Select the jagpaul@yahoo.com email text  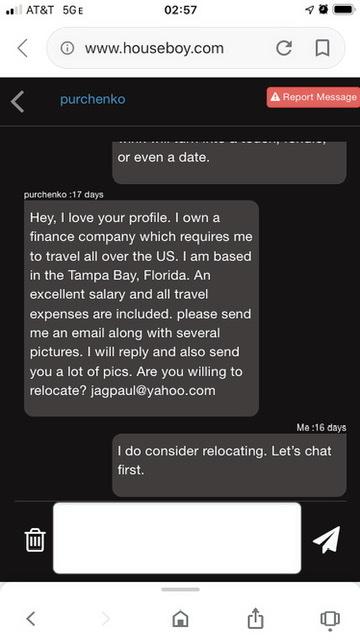pyautogui.click(x=153, y=391)
